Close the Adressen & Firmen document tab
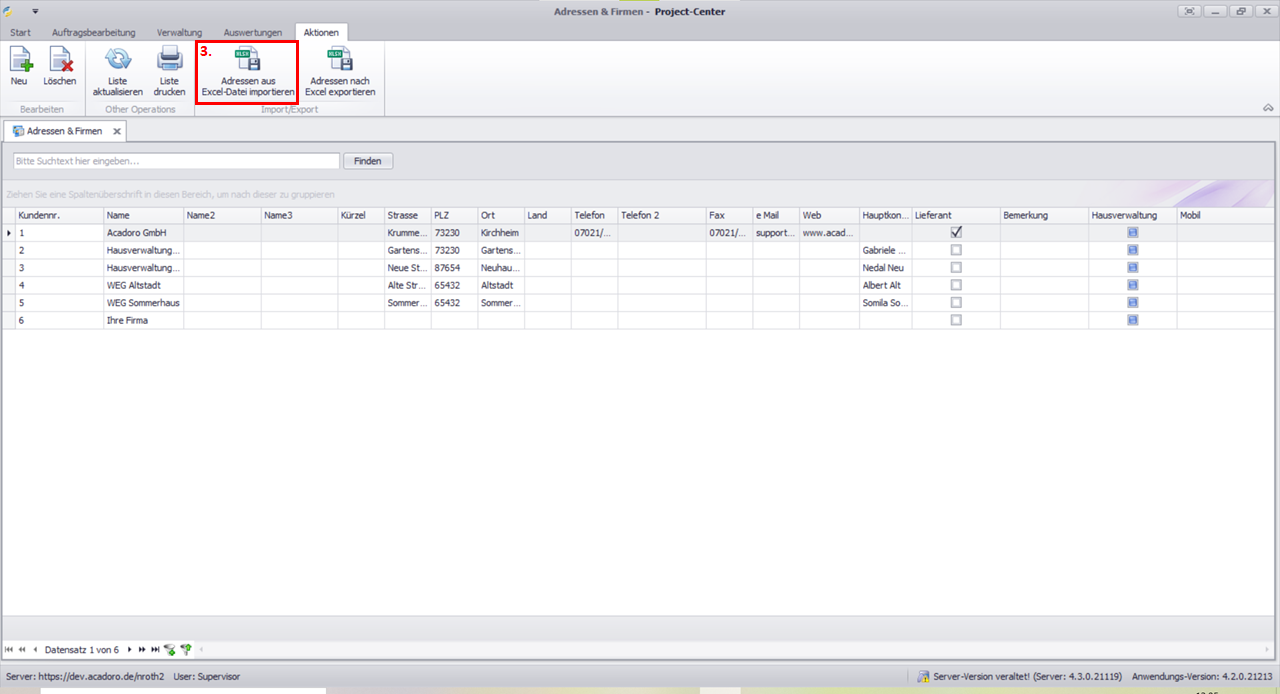This screenshot has height=694, width=1280. (x=116, y=131)
